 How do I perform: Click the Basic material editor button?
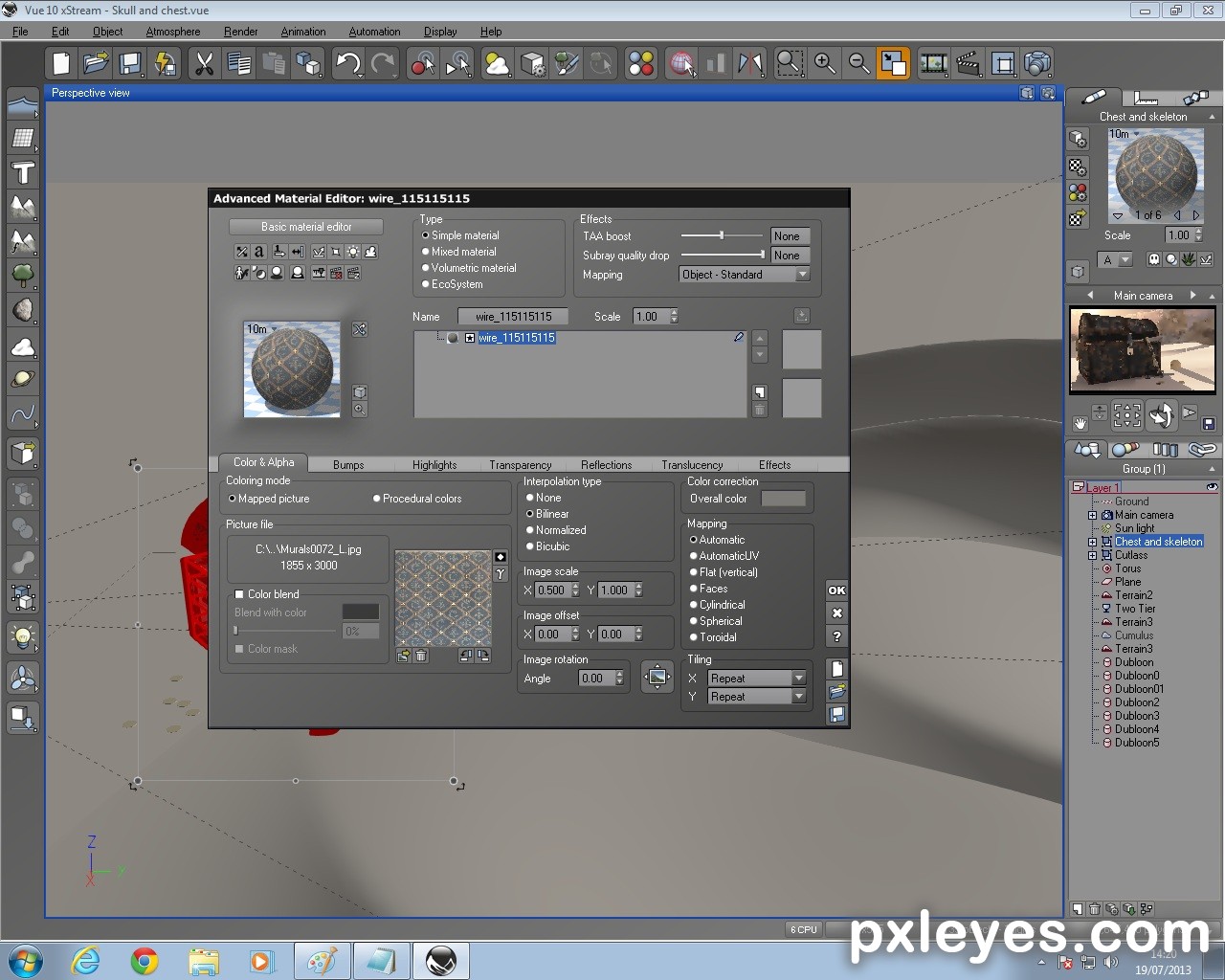tap(306, 227)
